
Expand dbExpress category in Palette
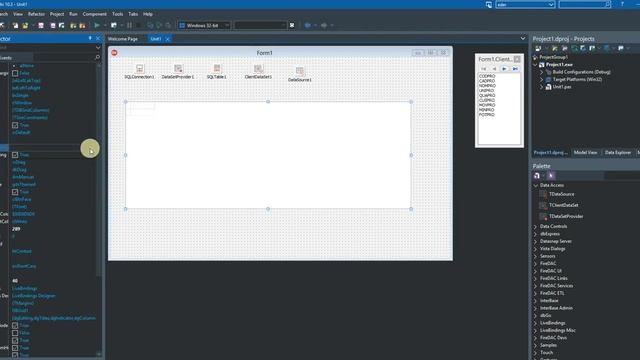click(536, 234)
